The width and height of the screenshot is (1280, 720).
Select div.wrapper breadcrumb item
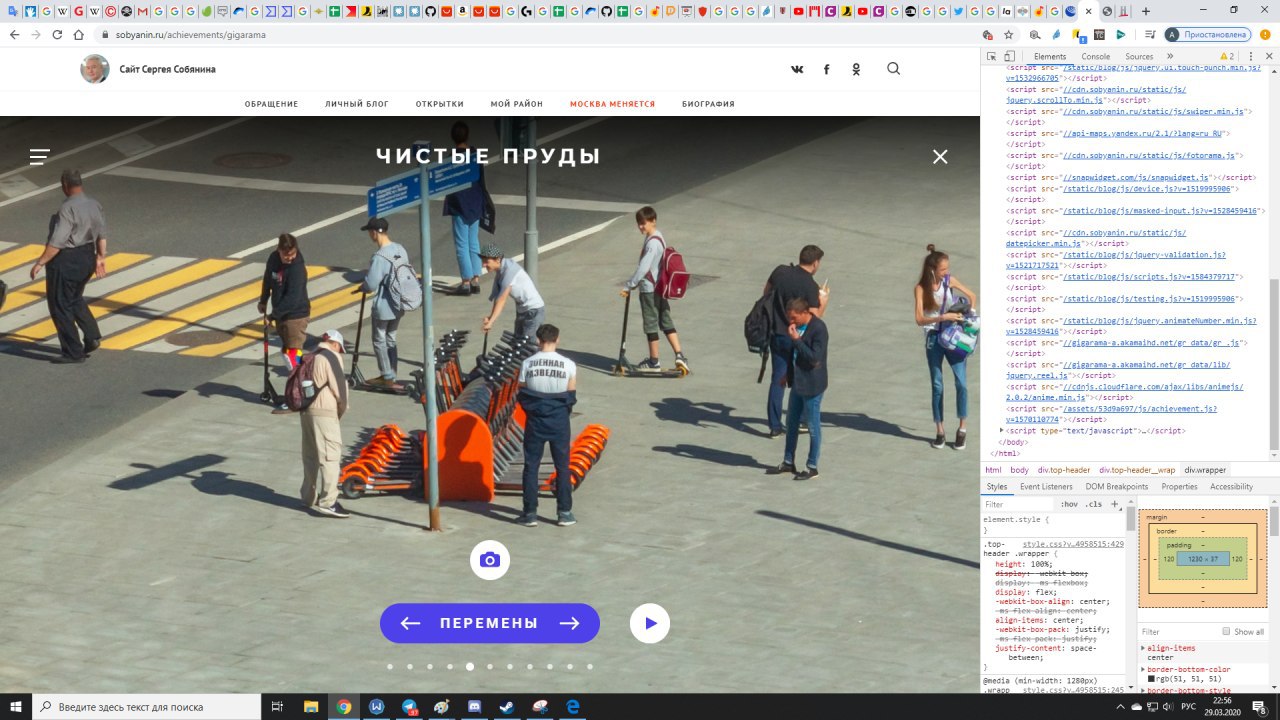[1205, 470]
